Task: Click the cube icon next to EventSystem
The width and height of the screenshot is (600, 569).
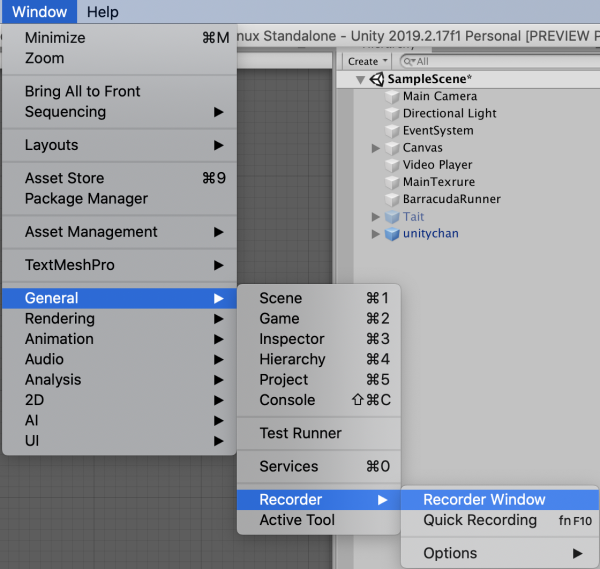Action: click(x=392, y=131)
